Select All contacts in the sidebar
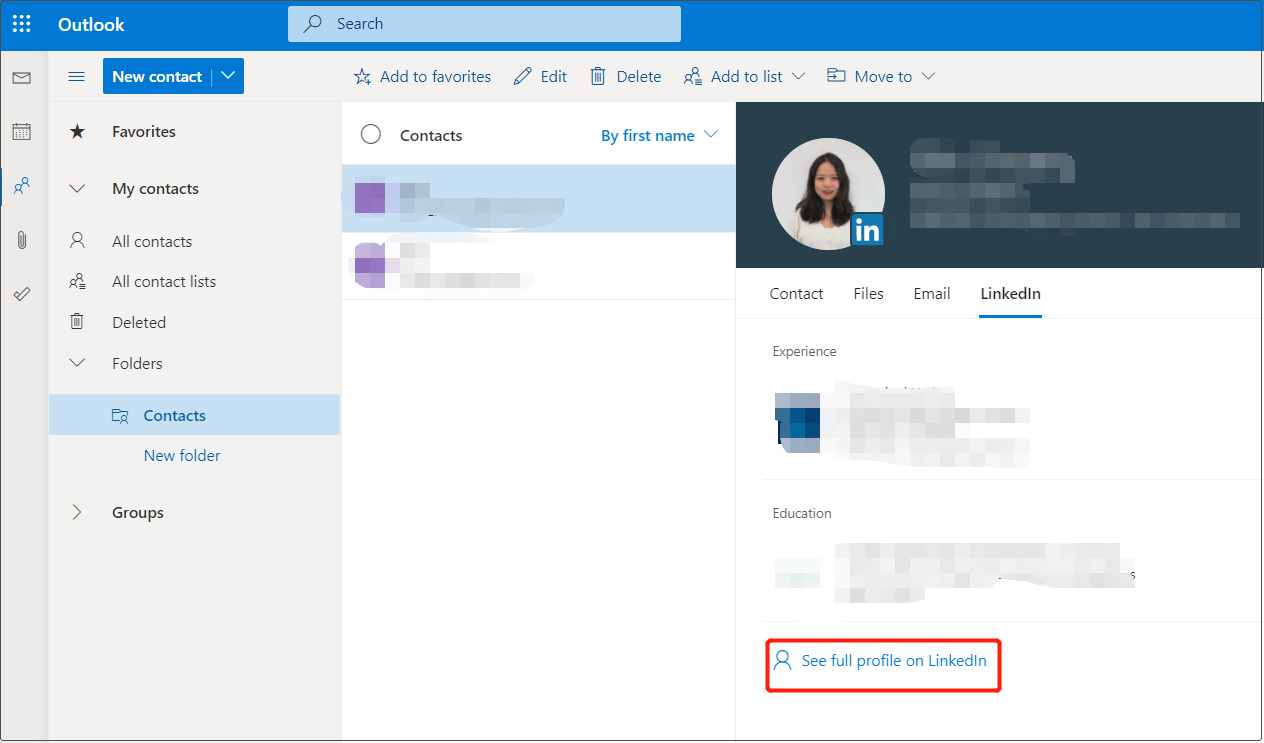 [152, 241]
